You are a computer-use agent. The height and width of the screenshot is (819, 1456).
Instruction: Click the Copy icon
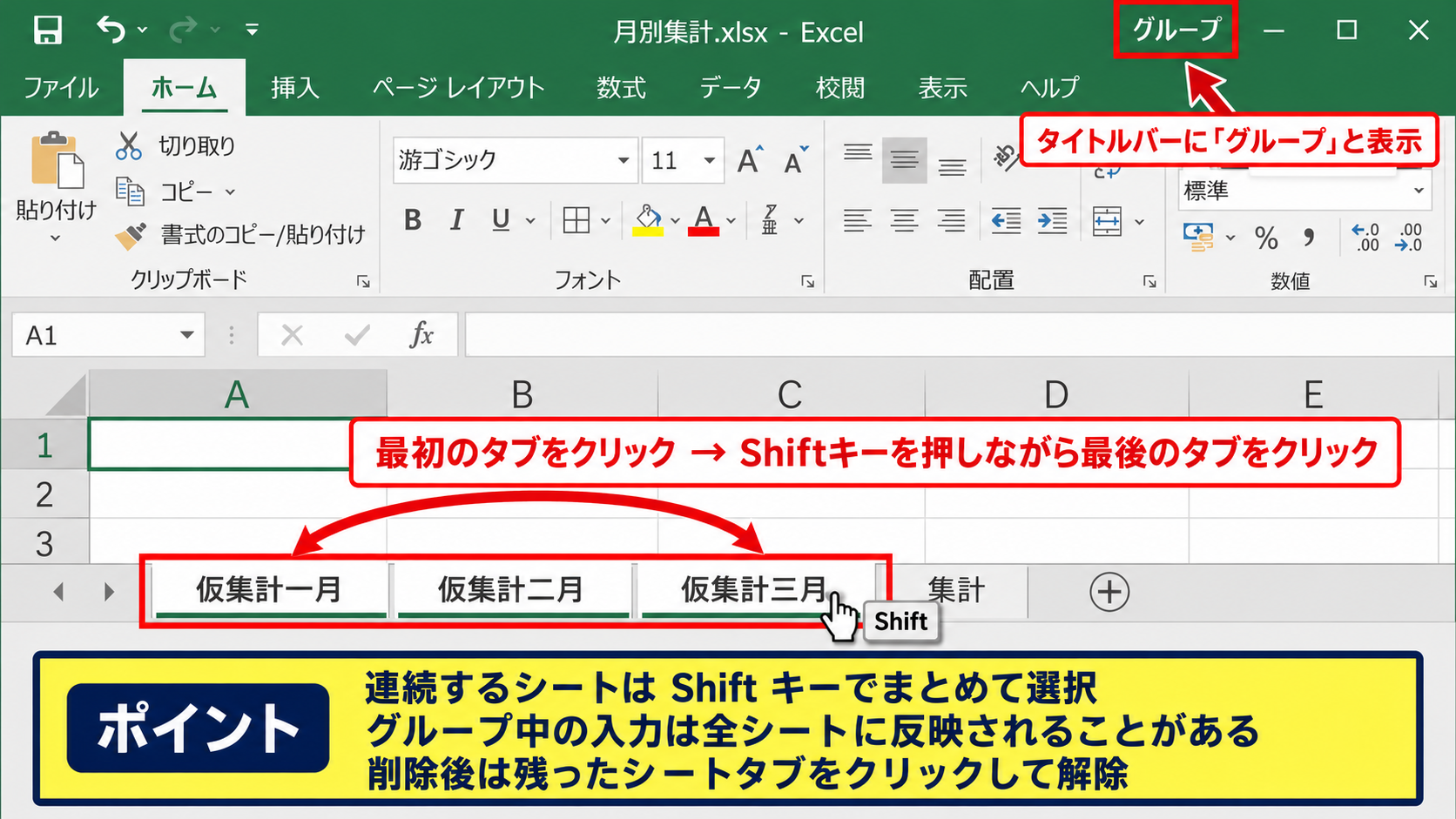click(x=130, y=191)
